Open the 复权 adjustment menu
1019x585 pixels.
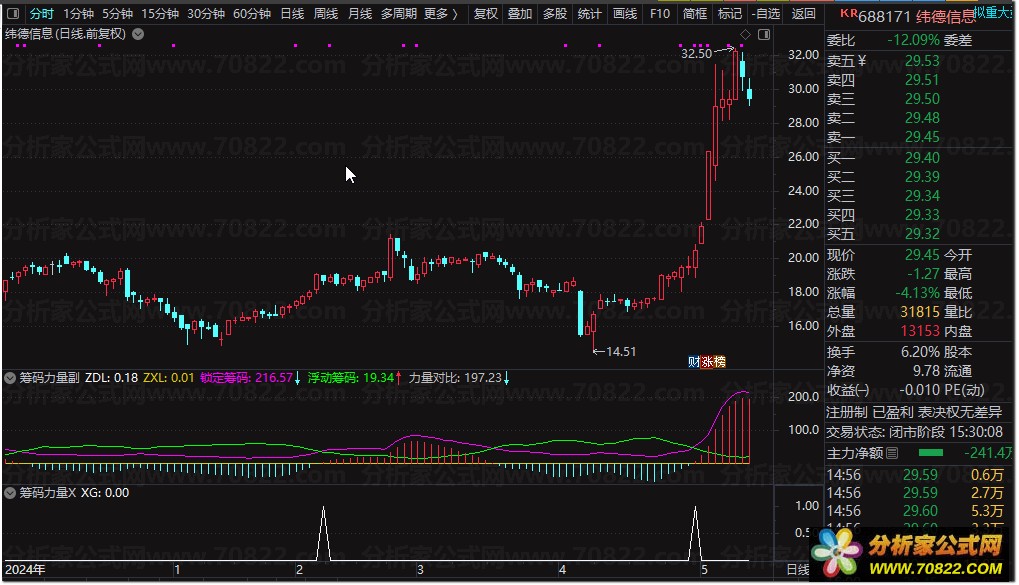485,14
